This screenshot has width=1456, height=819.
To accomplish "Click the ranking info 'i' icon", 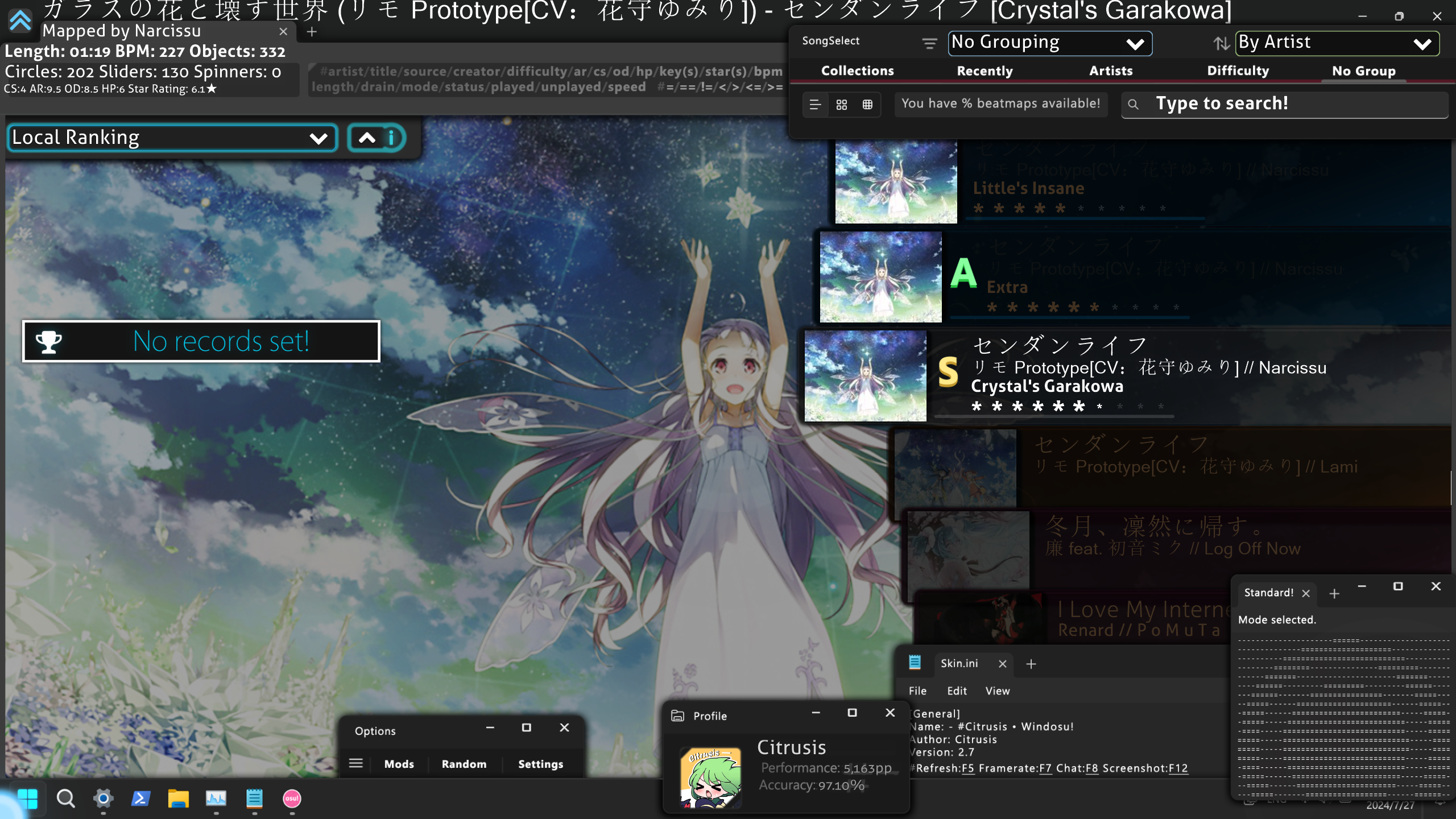I will 391,138.
